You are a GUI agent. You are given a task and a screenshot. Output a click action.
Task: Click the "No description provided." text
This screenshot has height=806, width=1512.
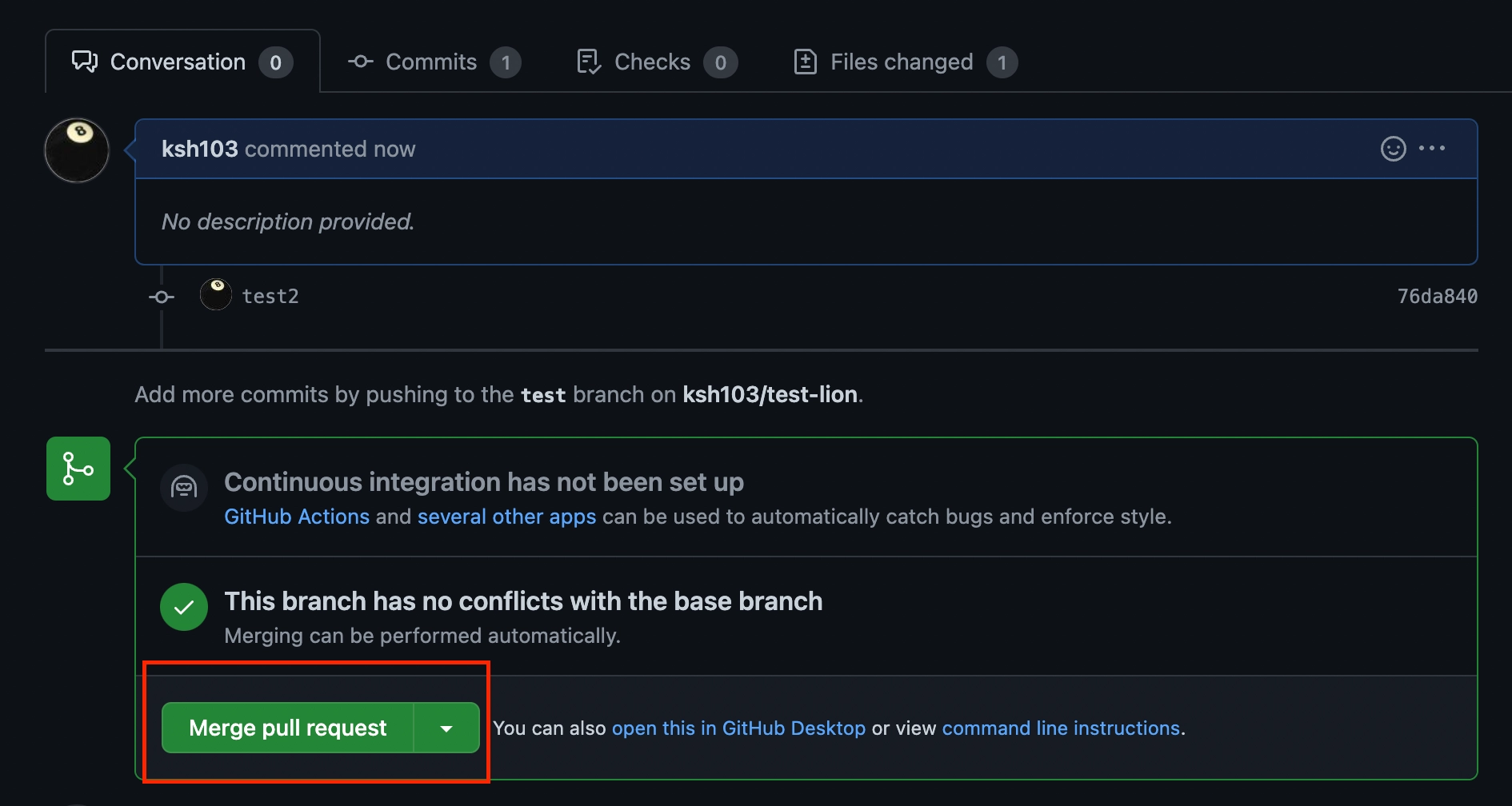(288, 221)
